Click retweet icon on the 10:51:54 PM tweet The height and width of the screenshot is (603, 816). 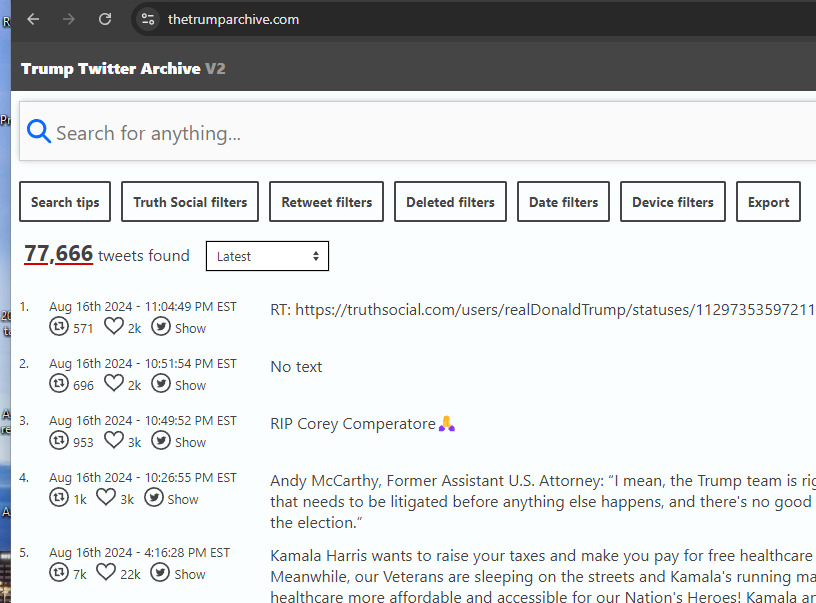(x=59, y=383)
